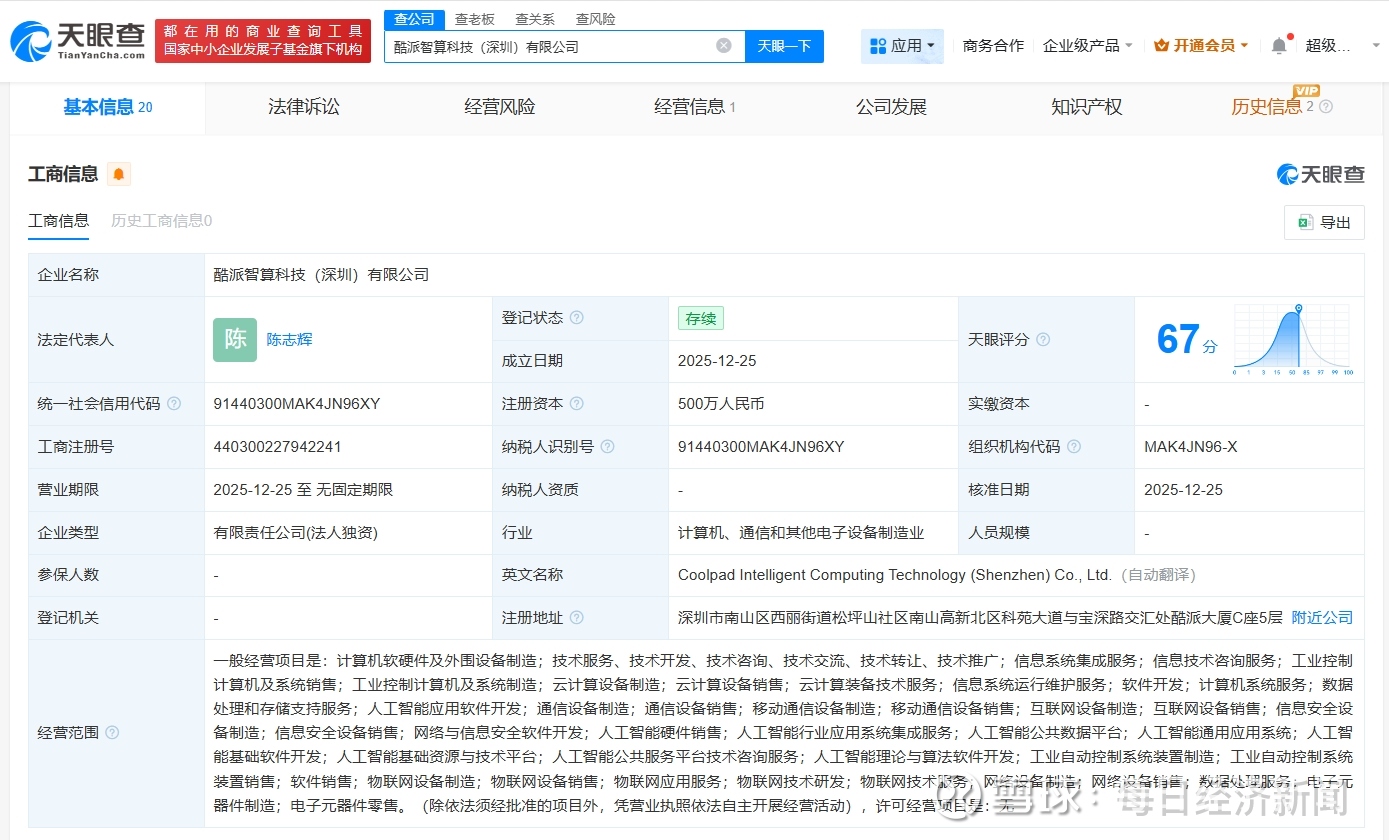Click orange alert bell beside 工商信息 heading

pyautogui.click(x=119, y=175)
